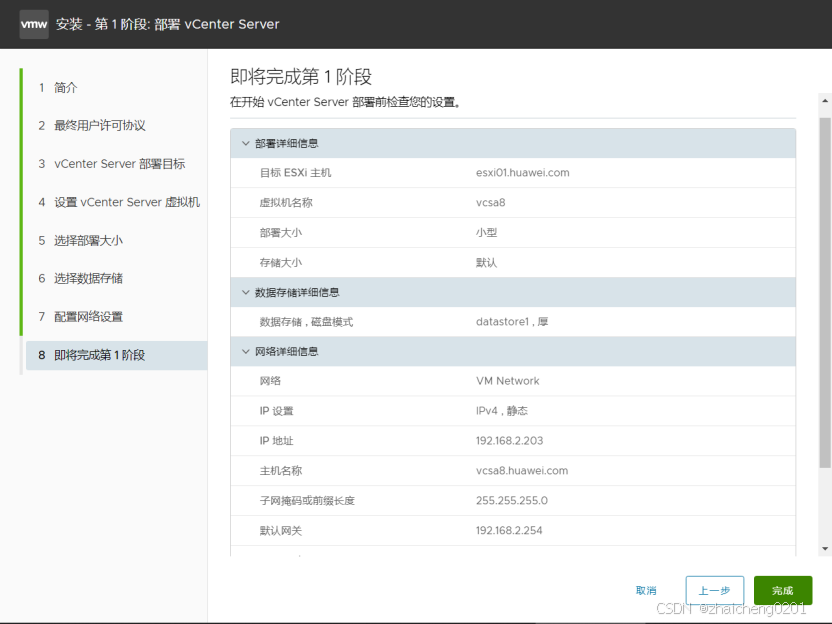Image resolution: width=832 pixels, height=624 pixels.
Task: Click the VM Network value
Action: (508, 381)
